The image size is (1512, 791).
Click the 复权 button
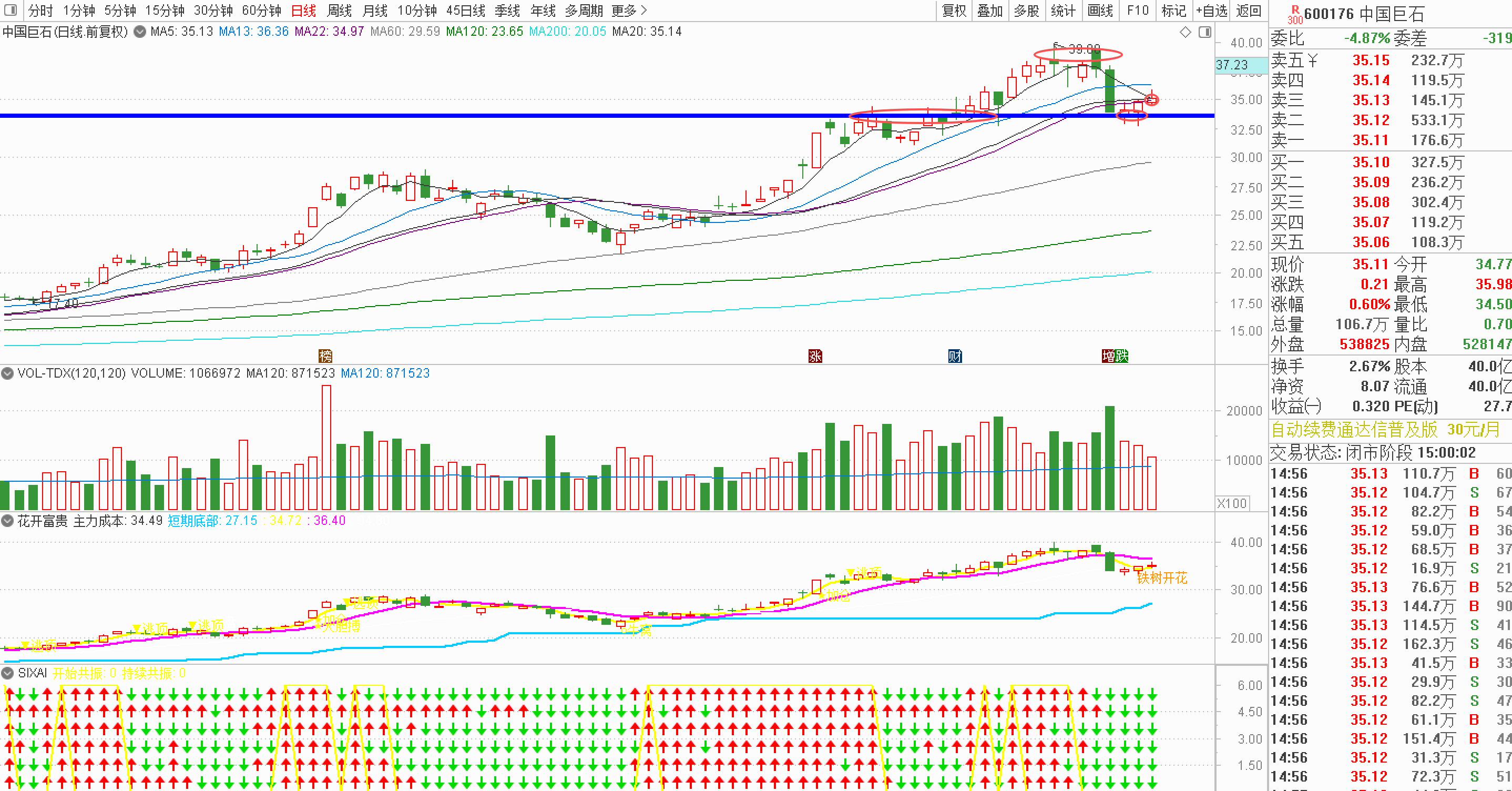[954, 11]
